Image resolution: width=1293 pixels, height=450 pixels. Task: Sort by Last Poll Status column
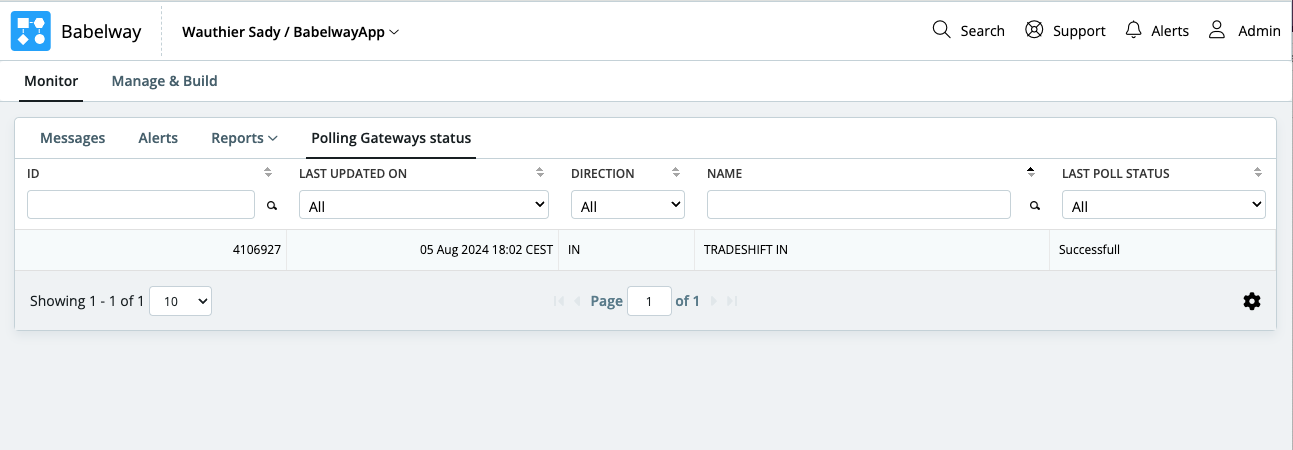(1258, 173)
